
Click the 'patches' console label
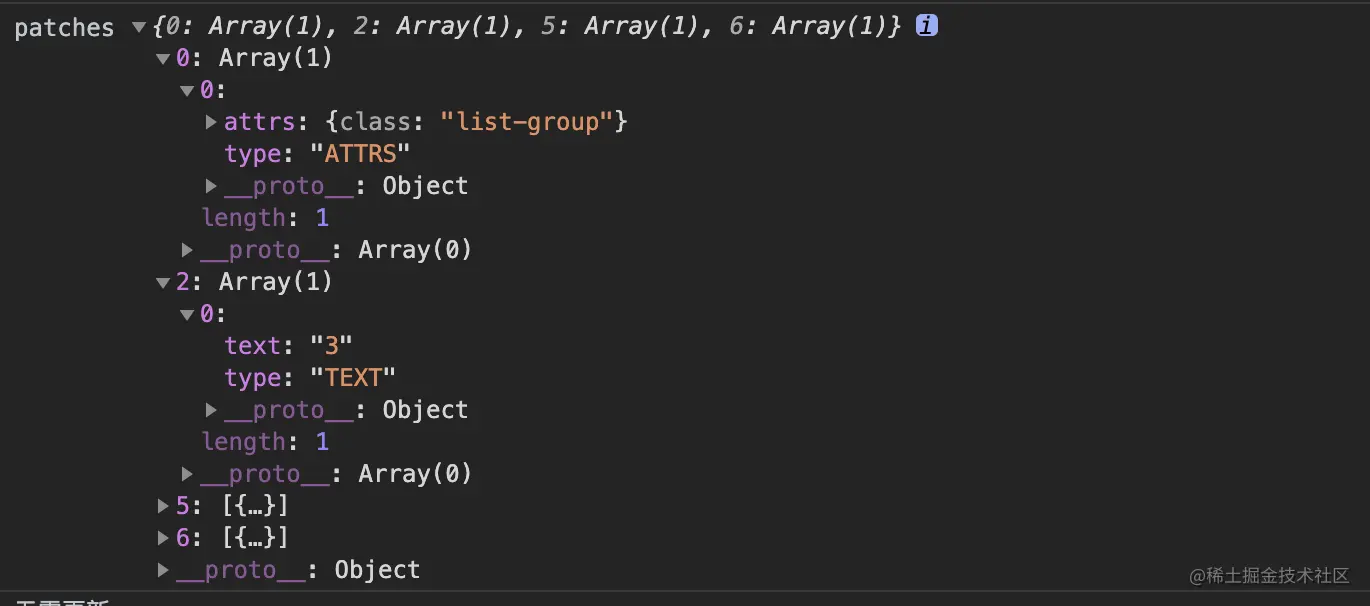(x=64, y=28)
